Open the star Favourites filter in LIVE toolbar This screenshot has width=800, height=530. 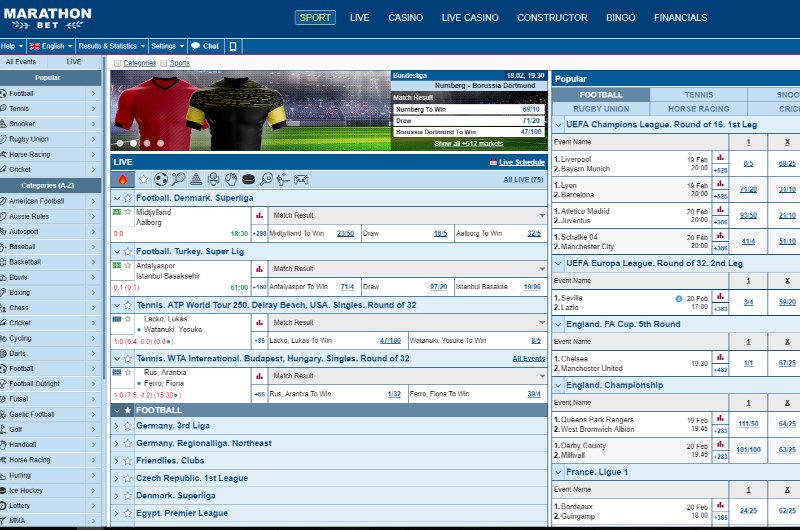pos(143,180)
